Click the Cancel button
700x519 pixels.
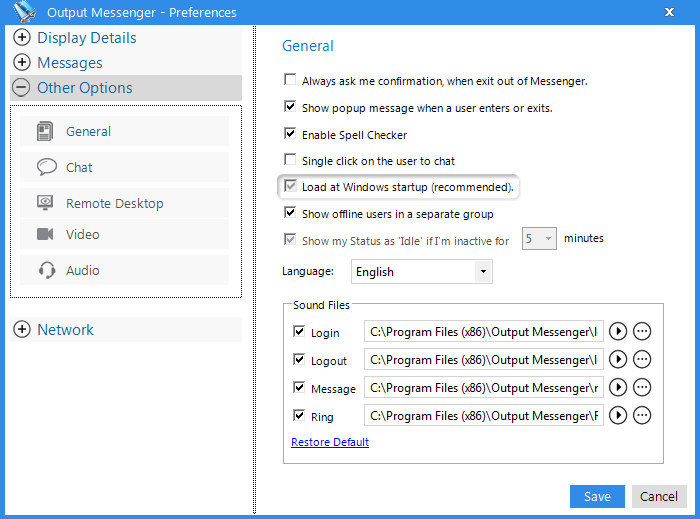pyautogui.click(x=659, y=496)
